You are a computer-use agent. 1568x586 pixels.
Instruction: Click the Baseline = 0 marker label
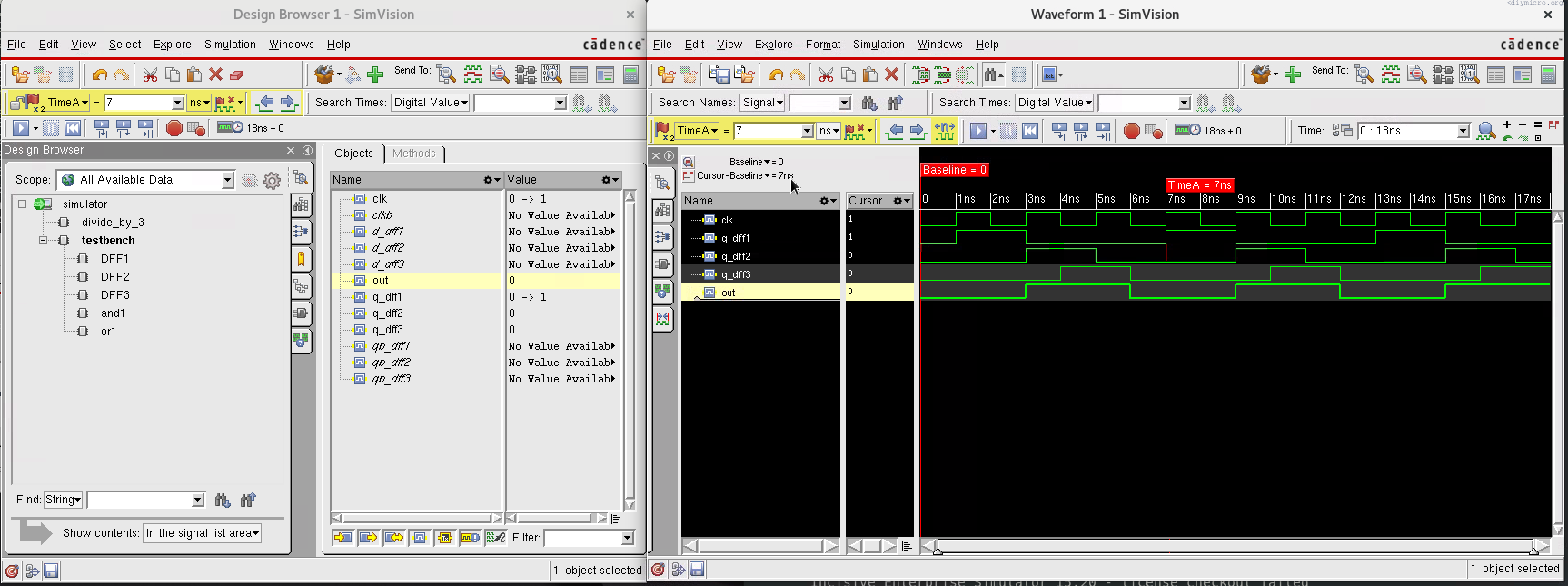pos(954,170)
